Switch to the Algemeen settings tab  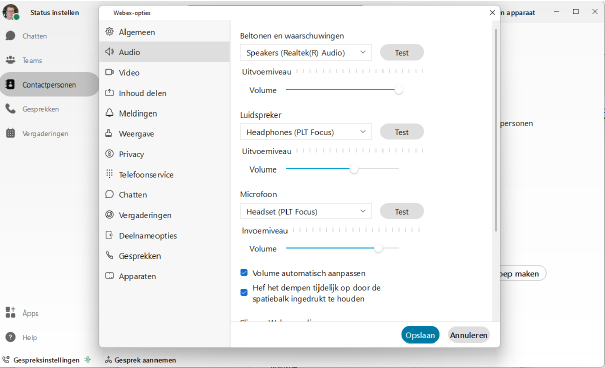coord(165,32)
